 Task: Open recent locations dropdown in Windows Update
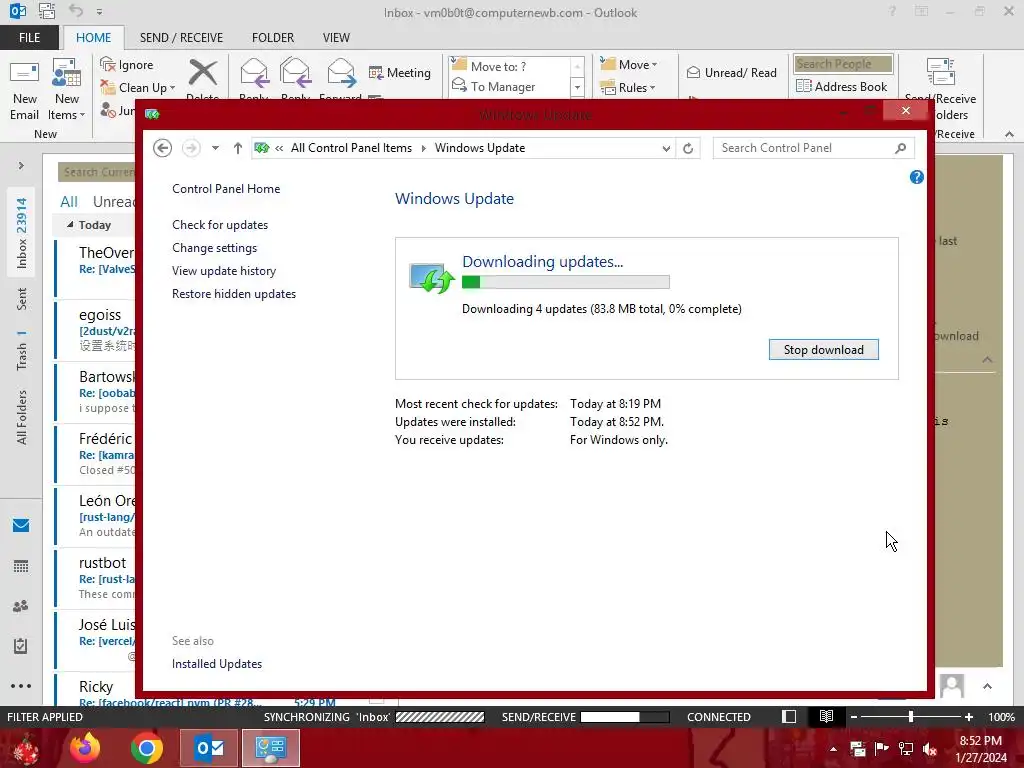tap(215, 148)
